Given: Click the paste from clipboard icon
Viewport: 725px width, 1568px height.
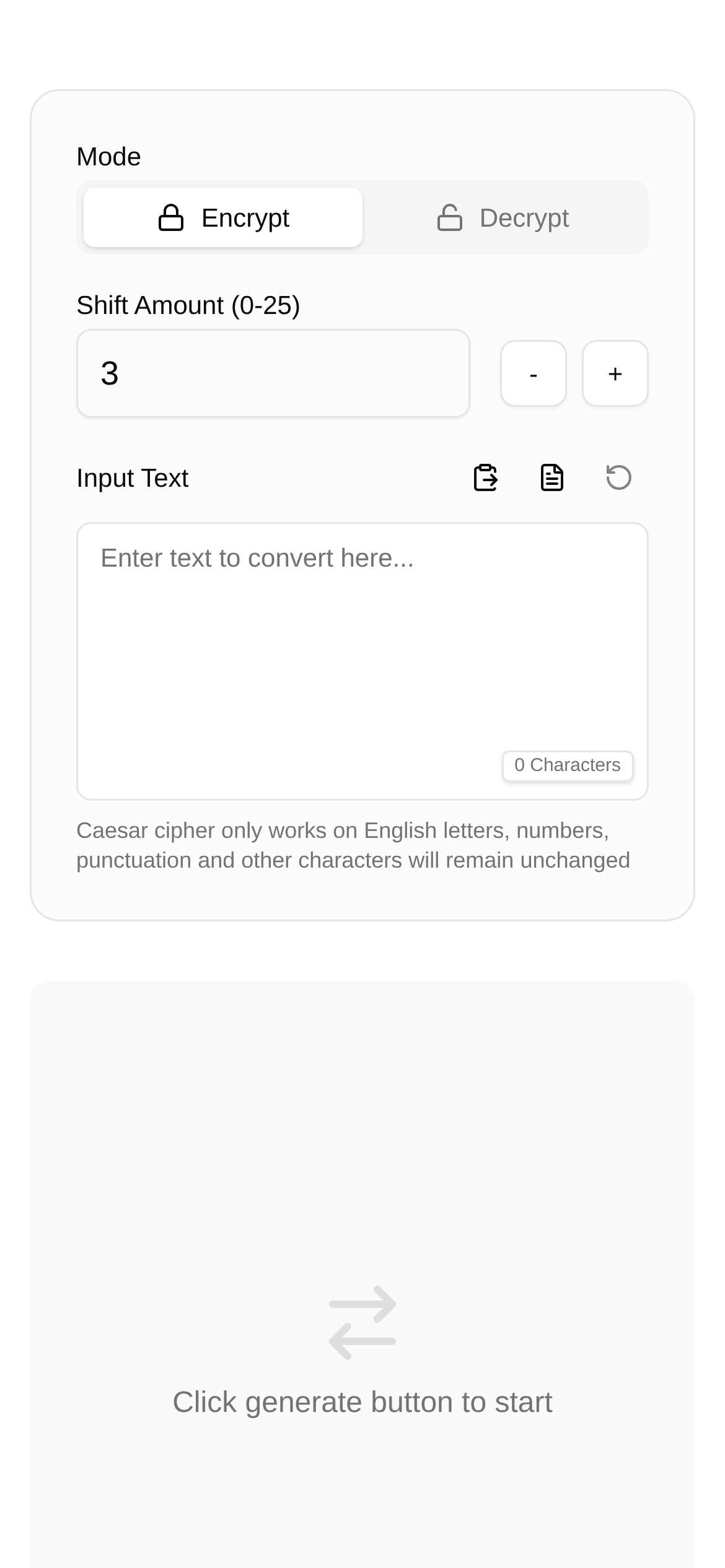Looking at the screenshot, I should tap(485, 477).
